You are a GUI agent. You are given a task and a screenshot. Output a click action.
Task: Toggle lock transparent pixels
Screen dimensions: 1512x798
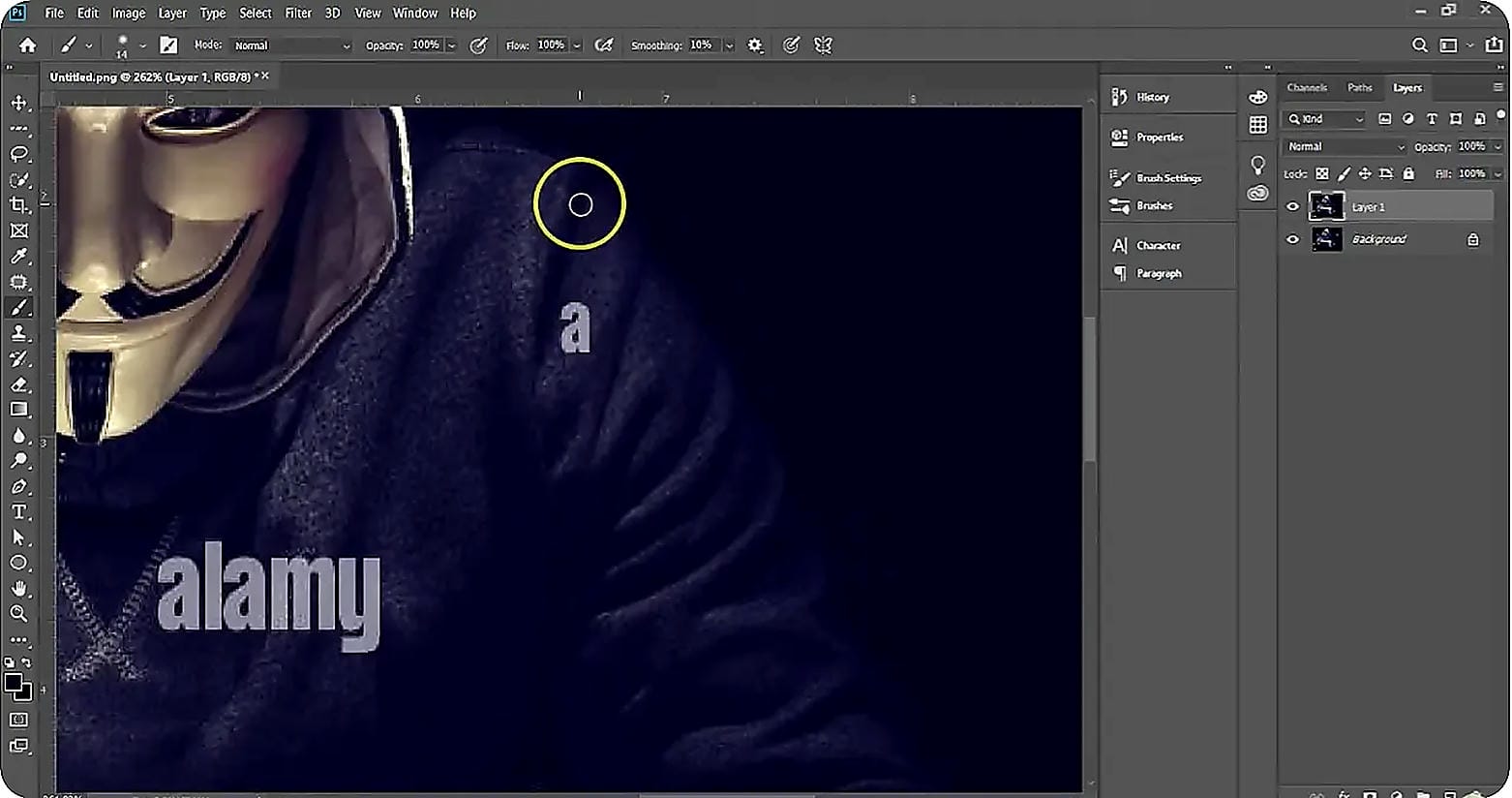click(1322, 174)
